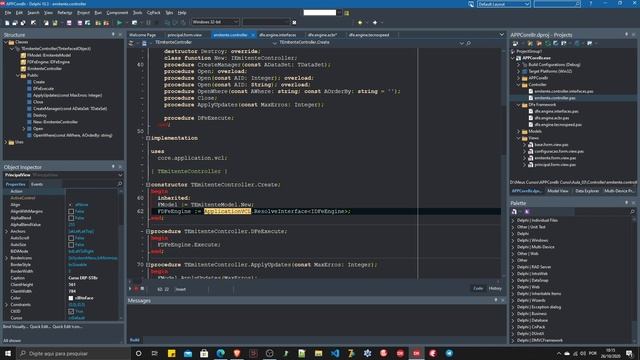
Task: Click the Color clBtnFace swatch
Action: [71, 298]
